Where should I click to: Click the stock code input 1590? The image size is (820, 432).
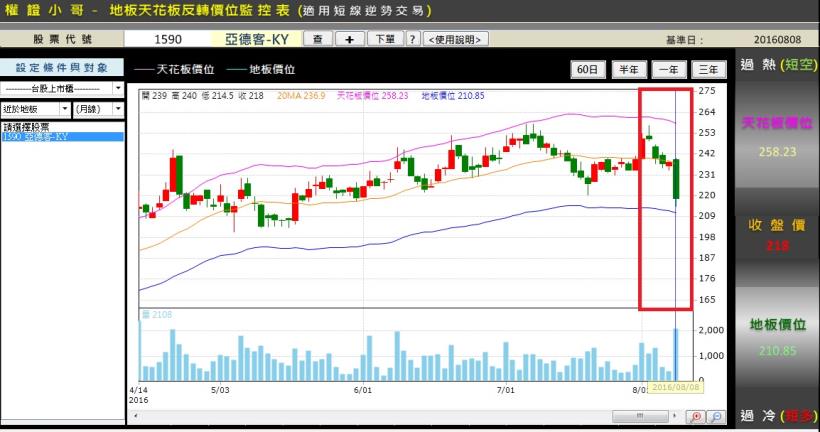pyautogui.click(x=168, y=39)
